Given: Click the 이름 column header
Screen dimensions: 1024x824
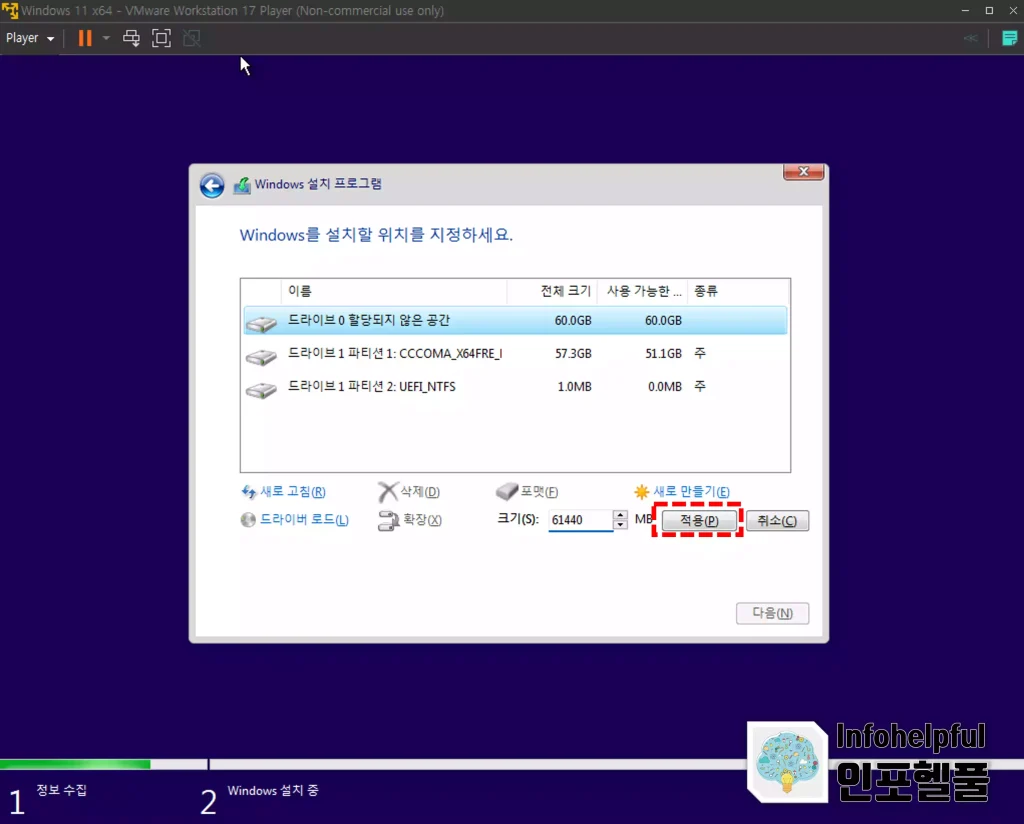Looking at the screenshot, I should pyautogui.click(x=394, y=291).
